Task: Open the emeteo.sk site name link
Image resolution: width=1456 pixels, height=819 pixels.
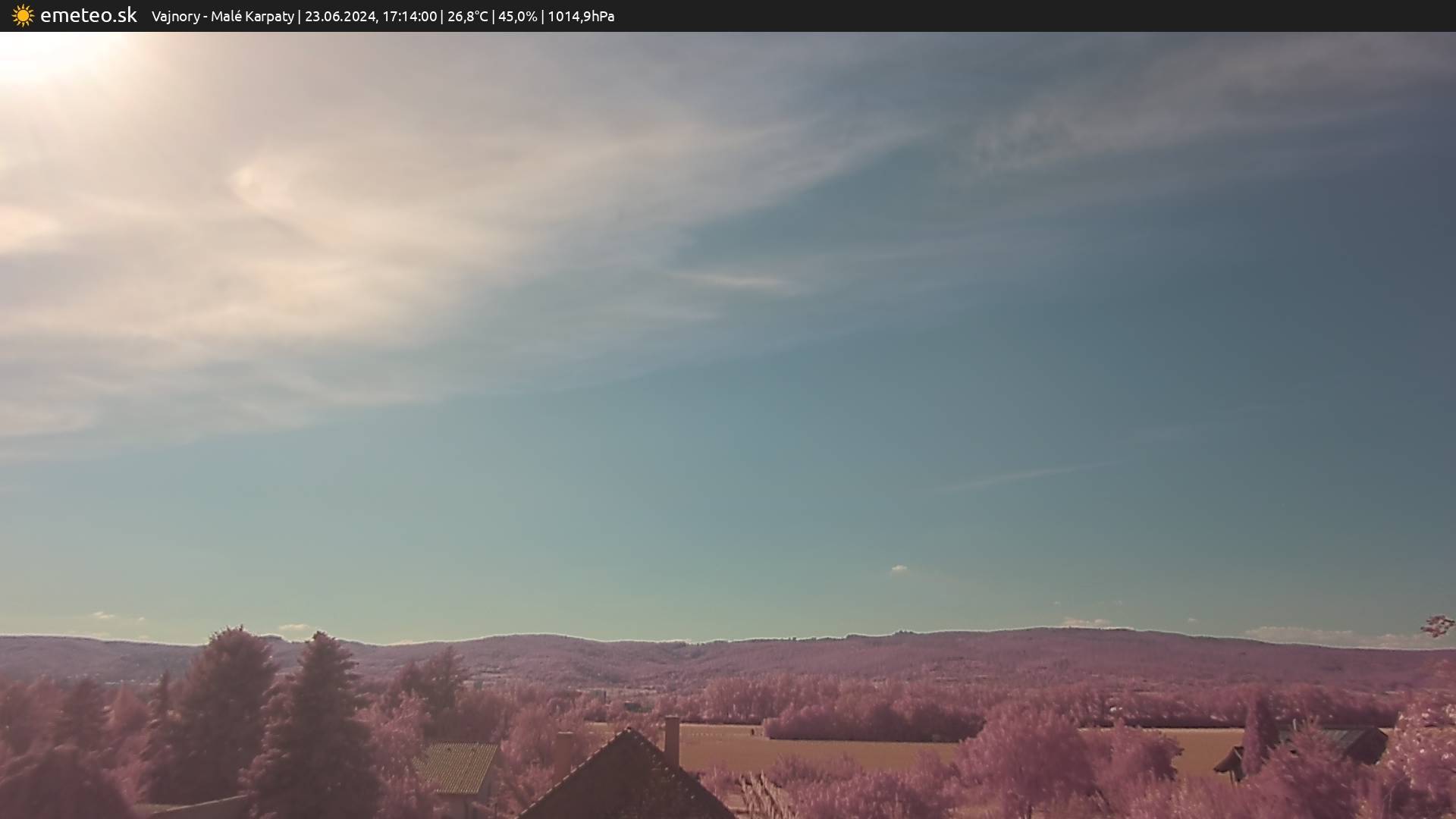Action: (x=88, y=15)
